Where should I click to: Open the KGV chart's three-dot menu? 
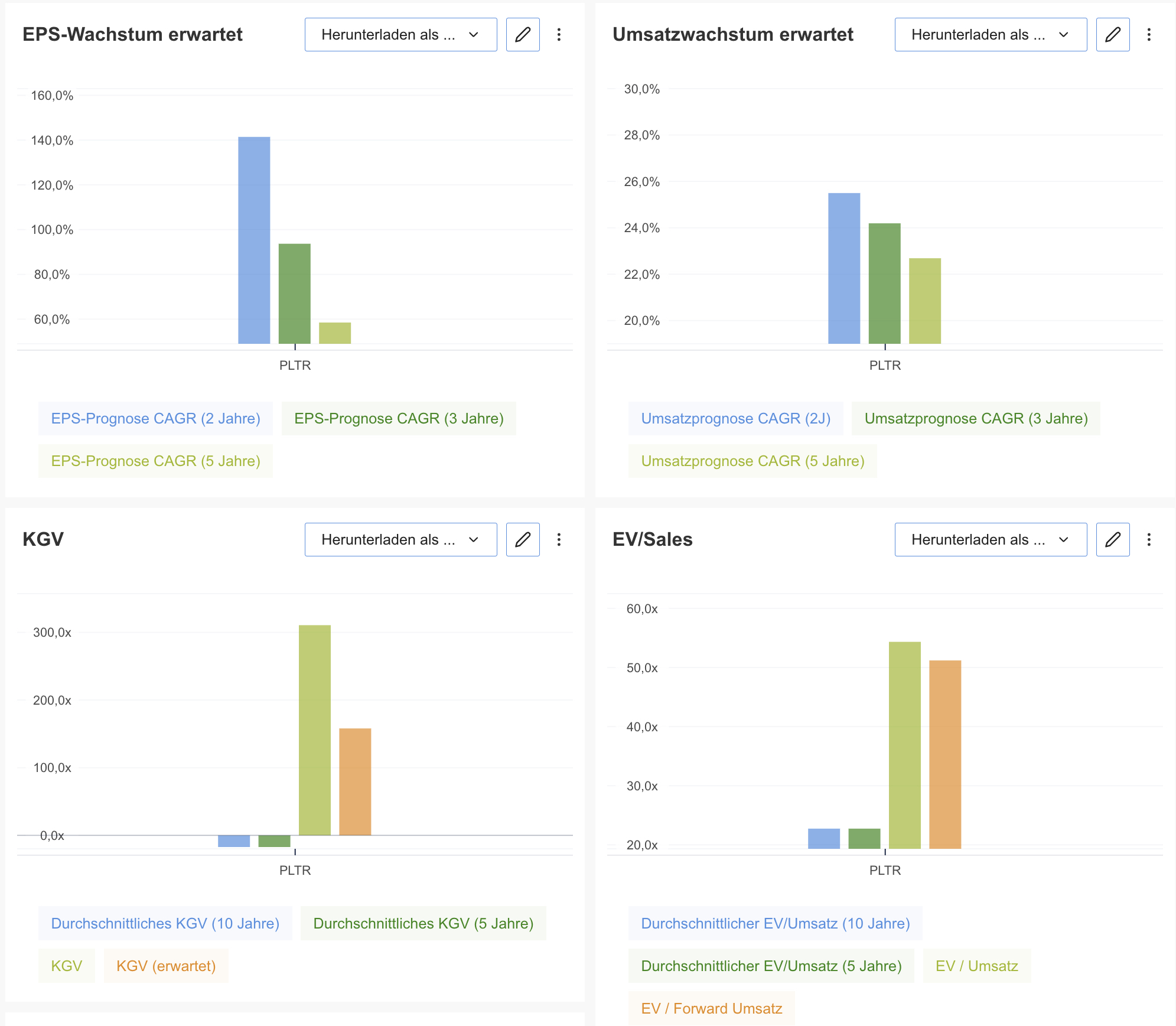pos(559,539)
